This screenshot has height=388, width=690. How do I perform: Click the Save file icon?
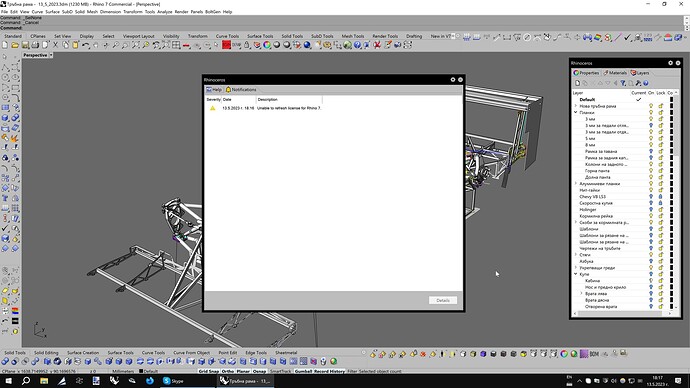coord(25,45)
